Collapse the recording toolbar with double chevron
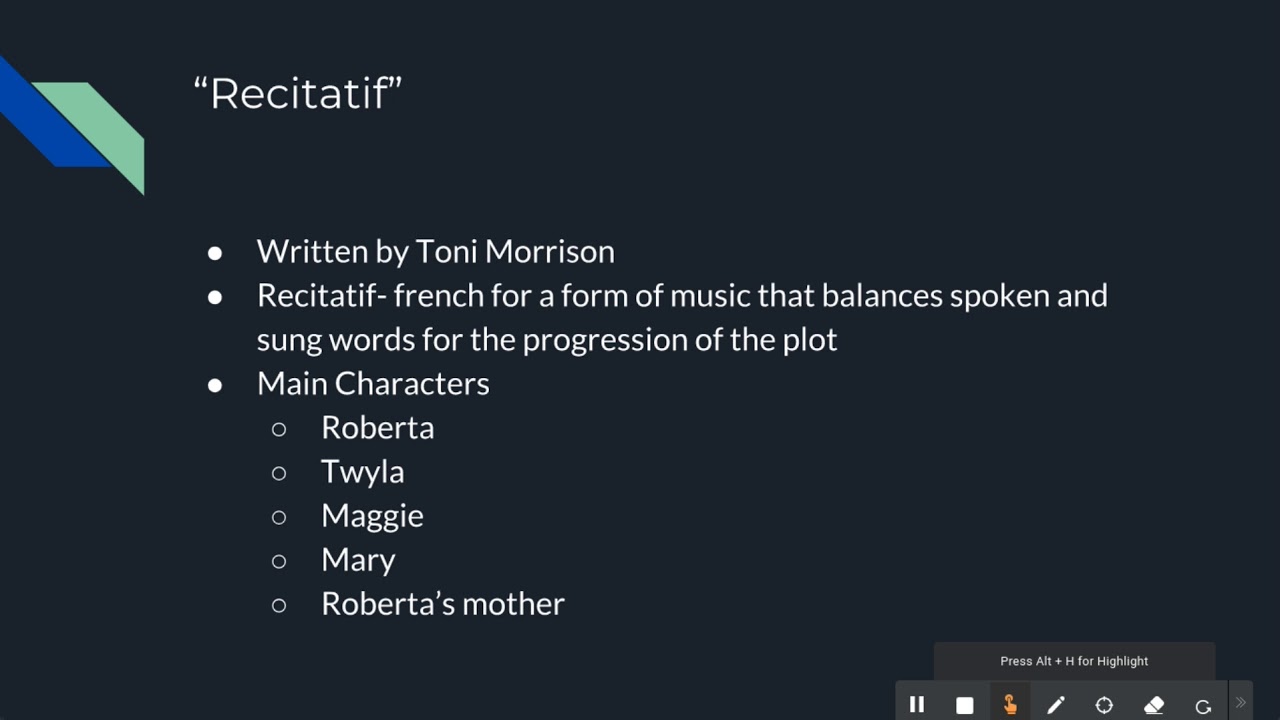1280x720 pixels. click(x=1241, y=703)
